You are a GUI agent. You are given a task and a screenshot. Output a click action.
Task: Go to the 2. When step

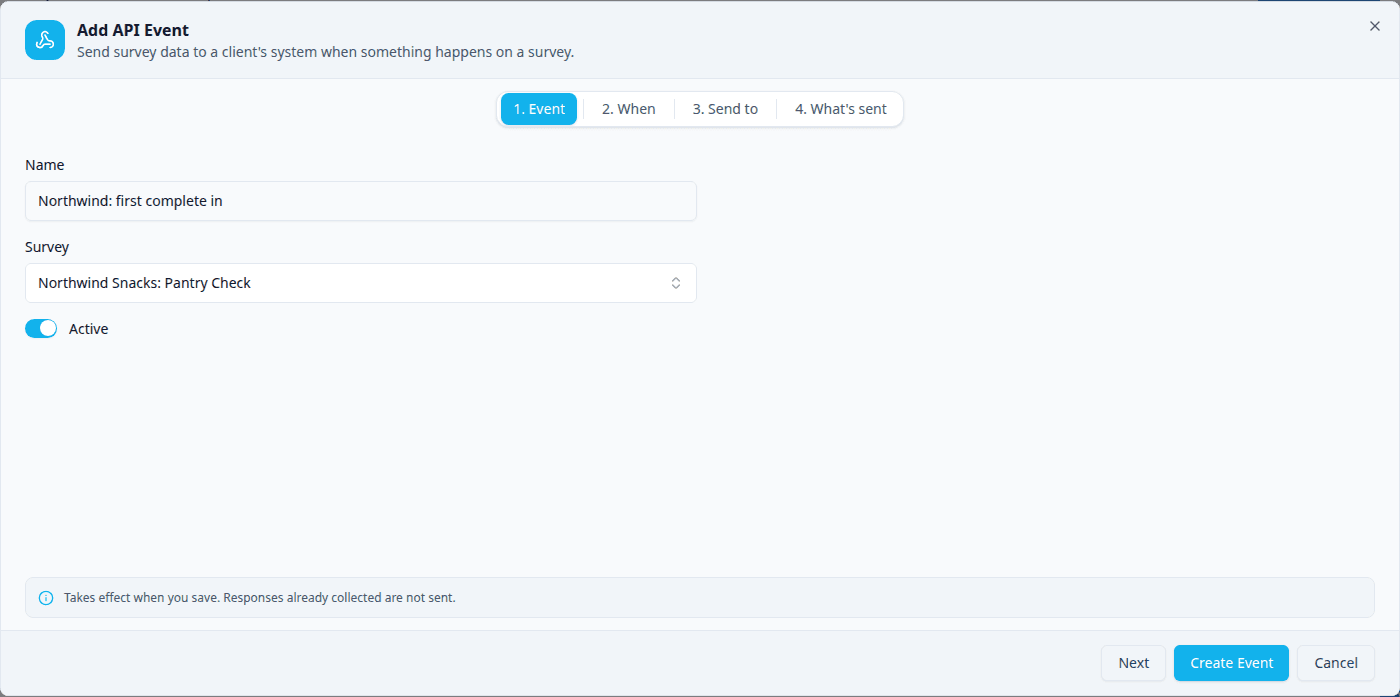click(628, 109)
